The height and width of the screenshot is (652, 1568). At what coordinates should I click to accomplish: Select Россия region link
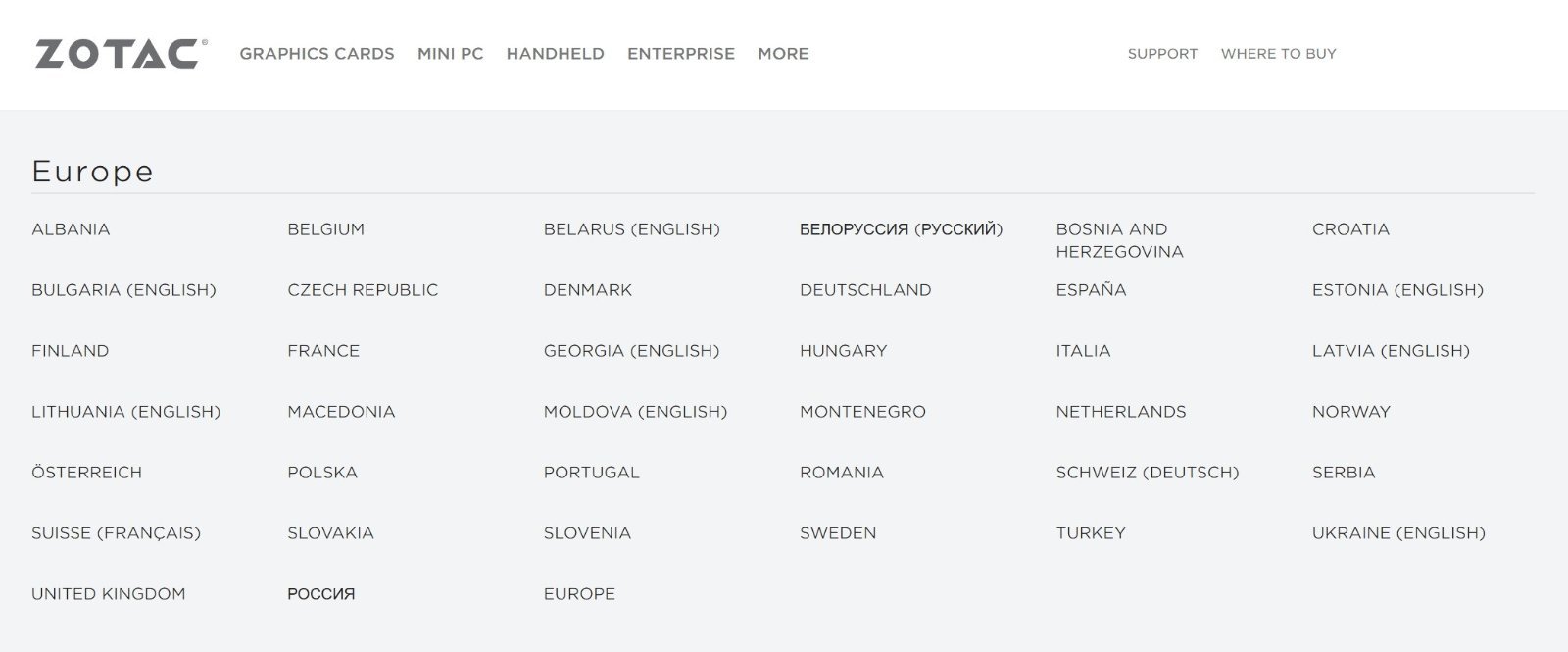pos(320,594)
